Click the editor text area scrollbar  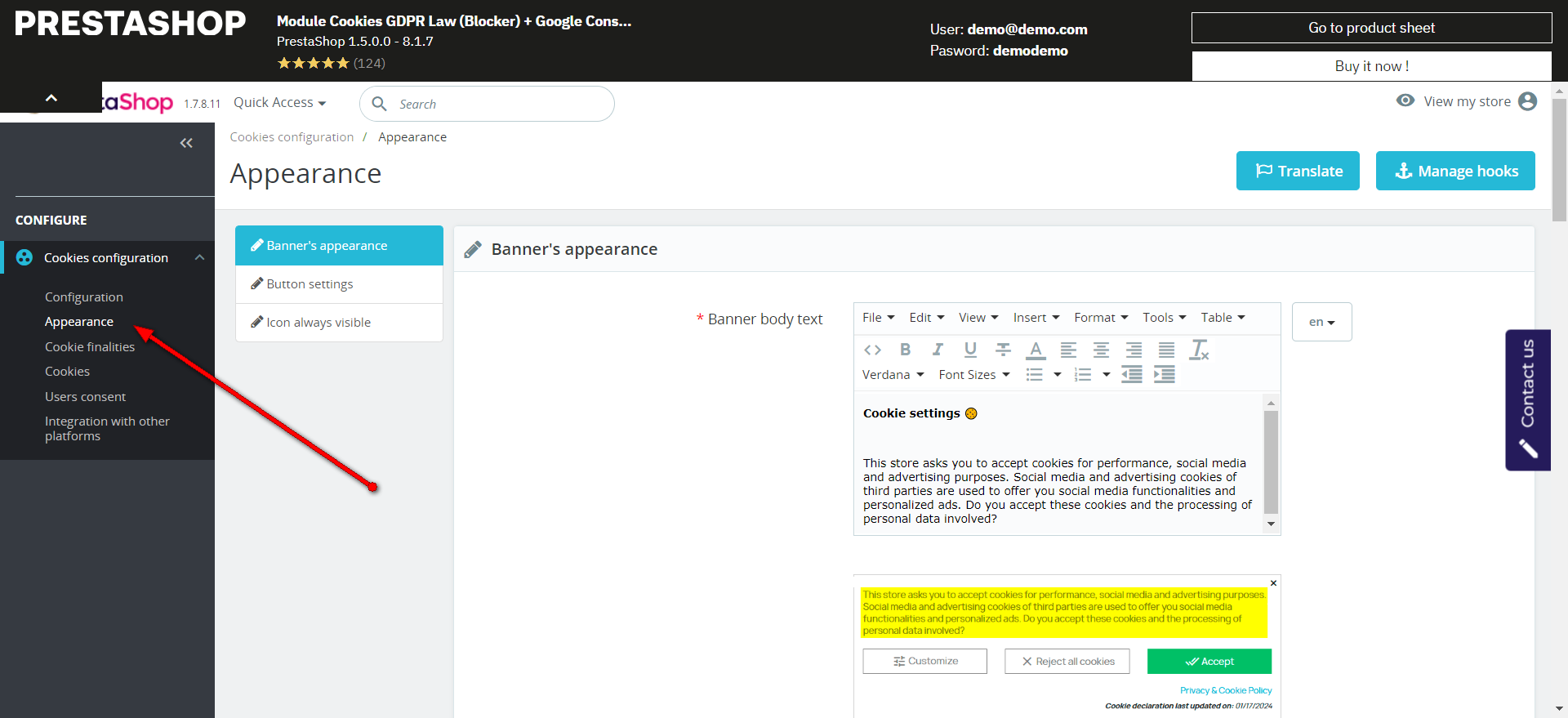click(x=1271, y=463)
